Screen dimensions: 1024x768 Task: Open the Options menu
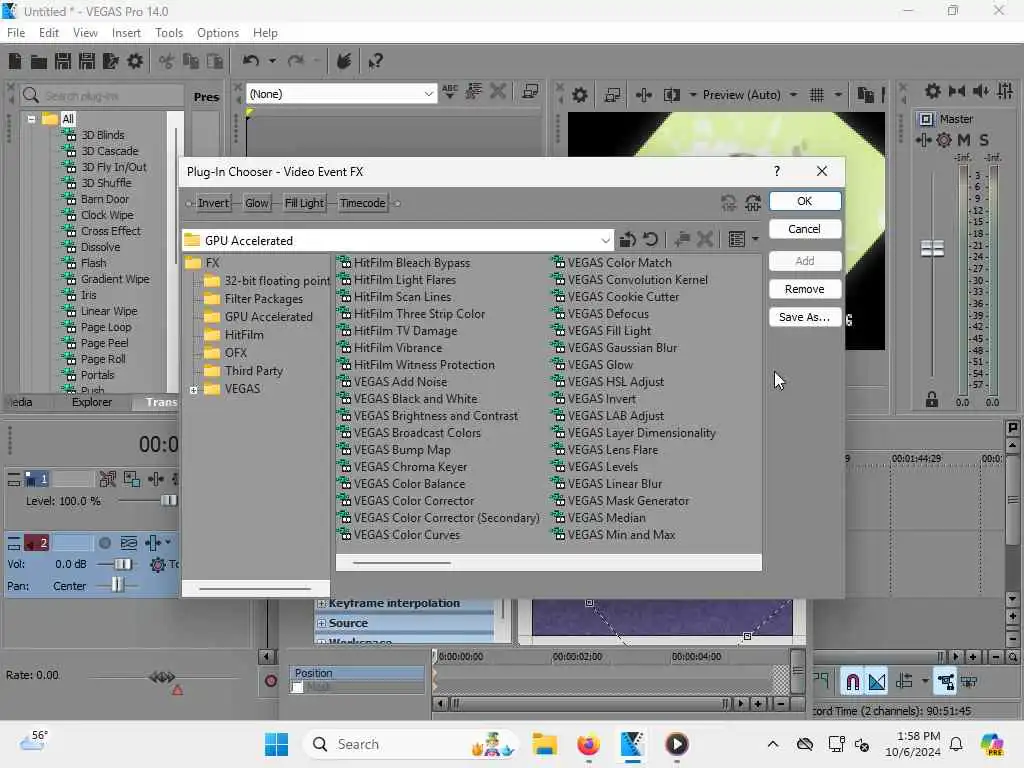click(218, 33)
